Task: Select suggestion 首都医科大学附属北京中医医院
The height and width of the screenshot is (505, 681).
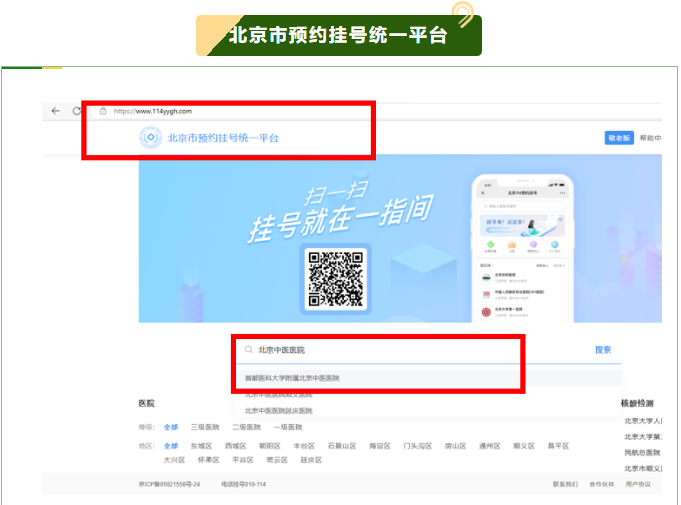Action: tap(293, 378)
